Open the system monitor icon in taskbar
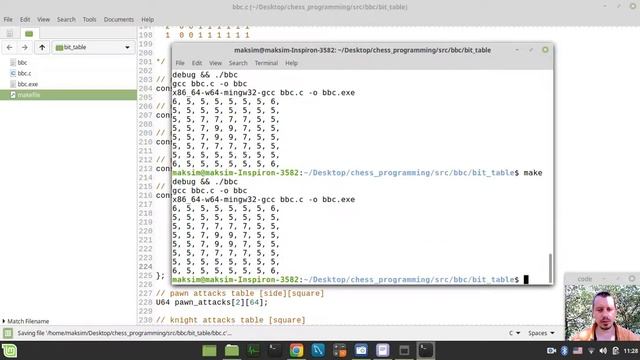The image size is (640, 360). [x=253, y=350]
